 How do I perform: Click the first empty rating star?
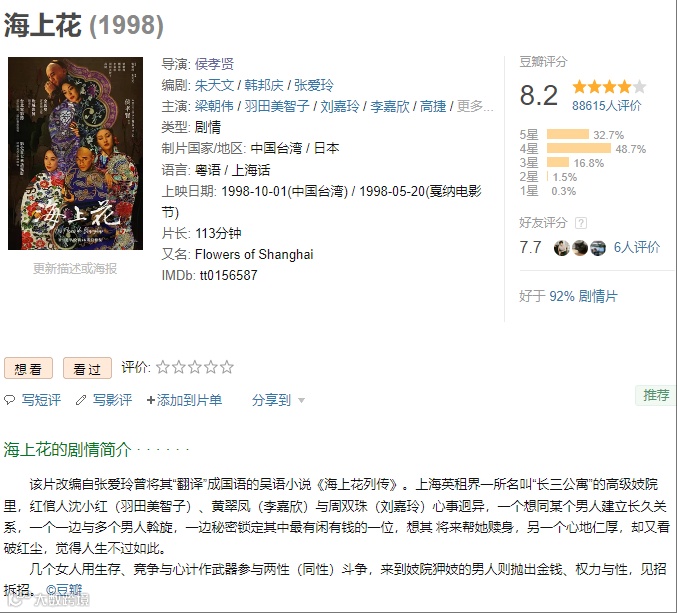(x=162, y=367)
